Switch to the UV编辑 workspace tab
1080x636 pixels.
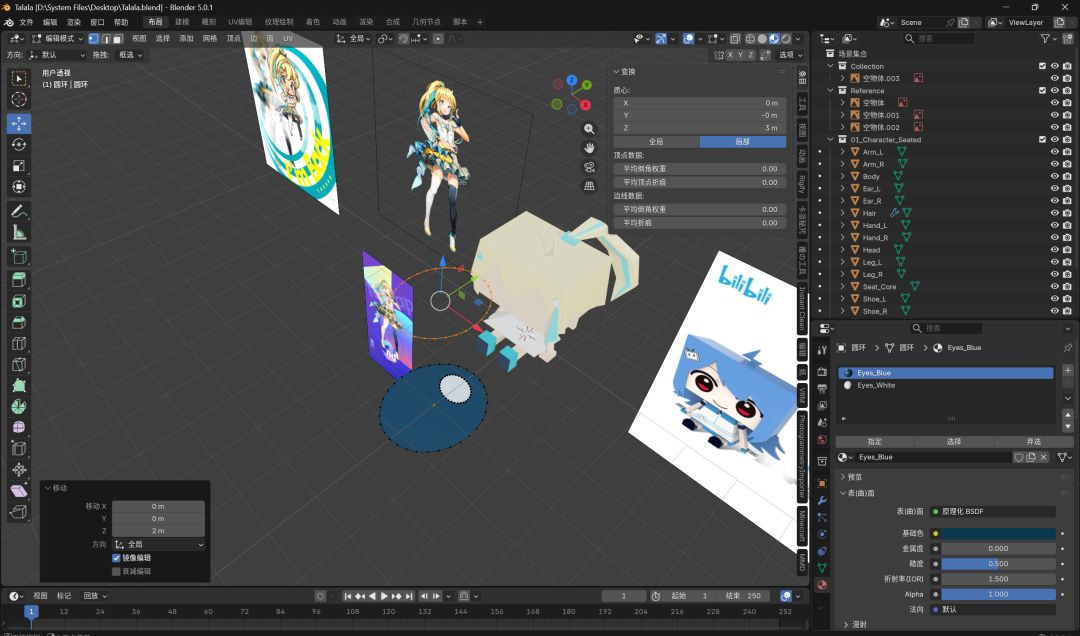240,22
